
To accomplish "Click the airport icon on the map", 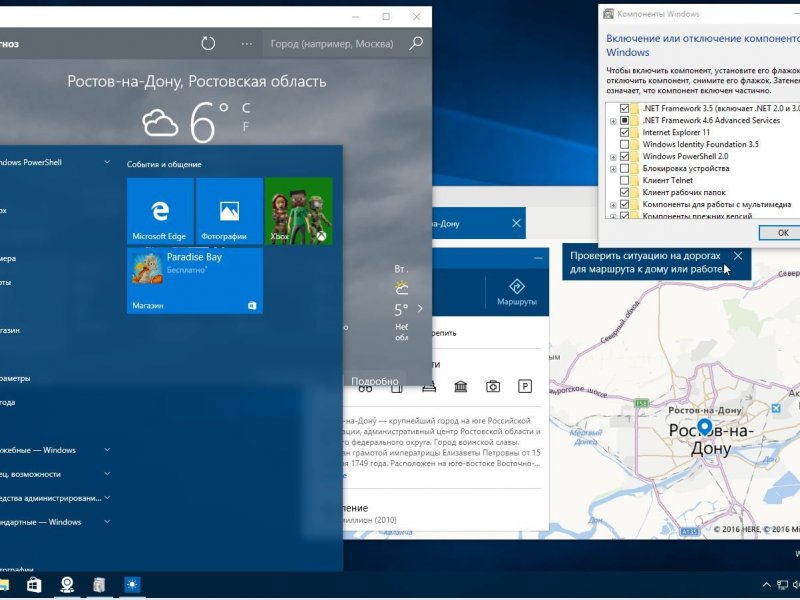I will pos(776,408).
